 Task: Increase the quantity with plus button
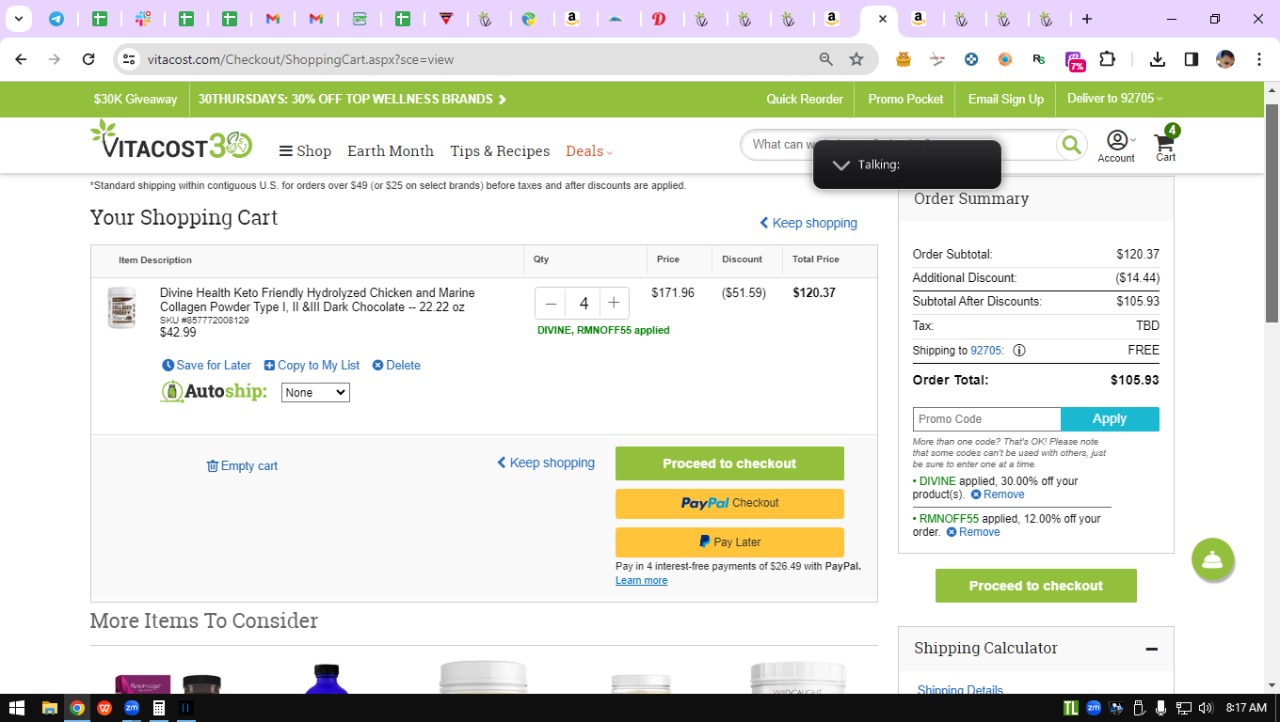614,303
